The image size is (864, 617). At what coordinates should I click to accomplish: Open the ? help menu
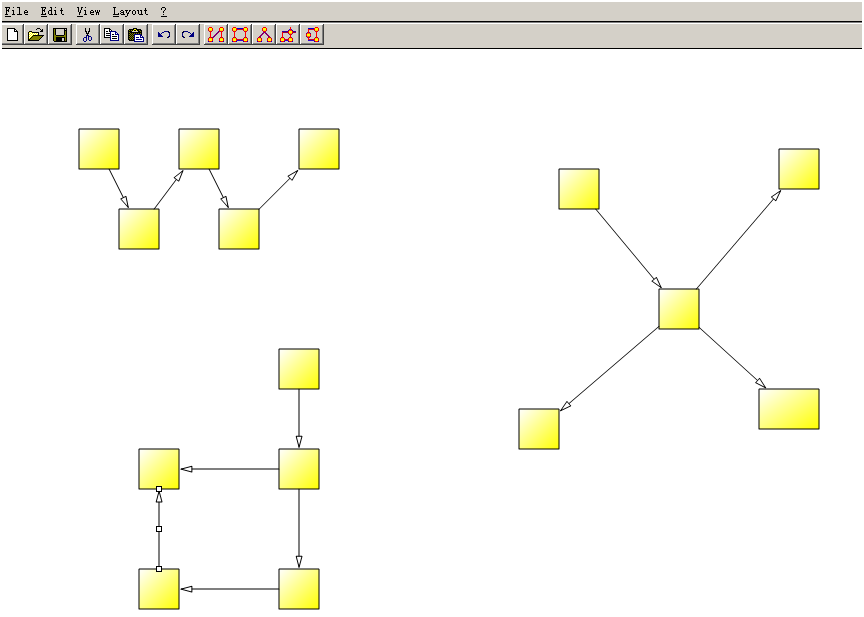click(x=164, y=12)
